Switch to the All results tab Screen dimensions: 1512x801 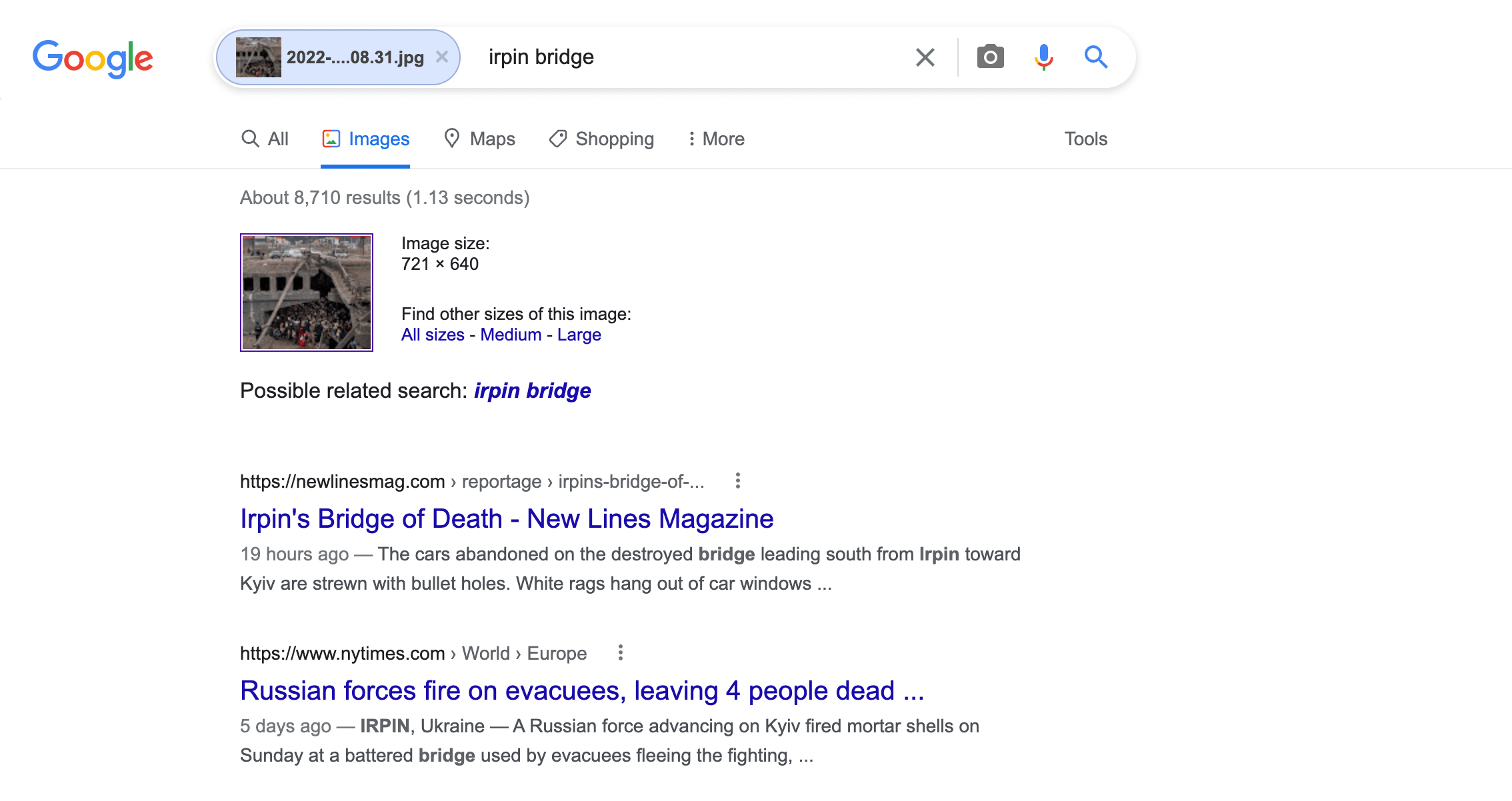(265, 139)
